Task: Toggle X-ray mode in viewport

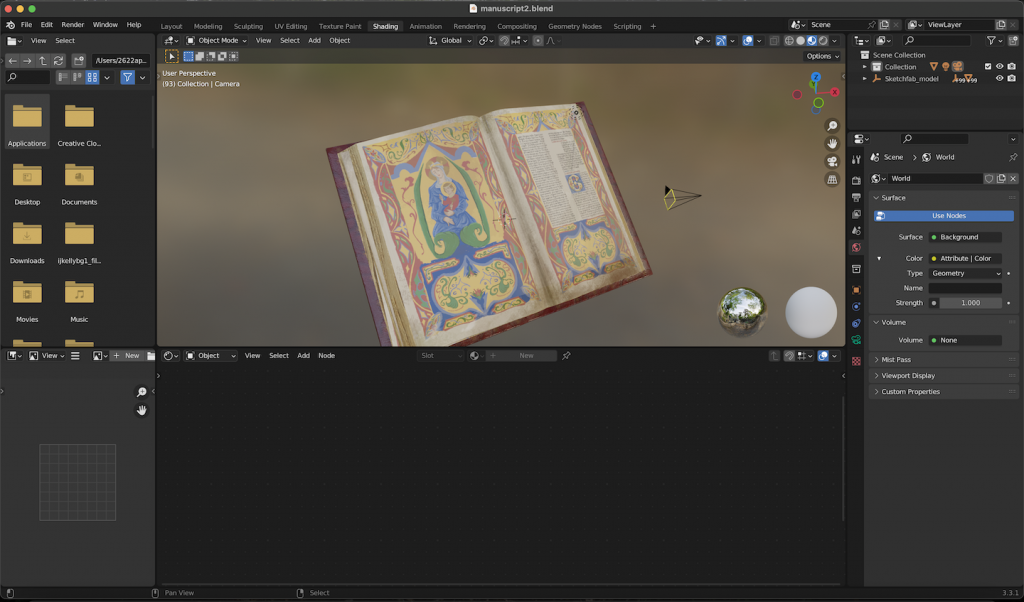Action: pos(774,40)
